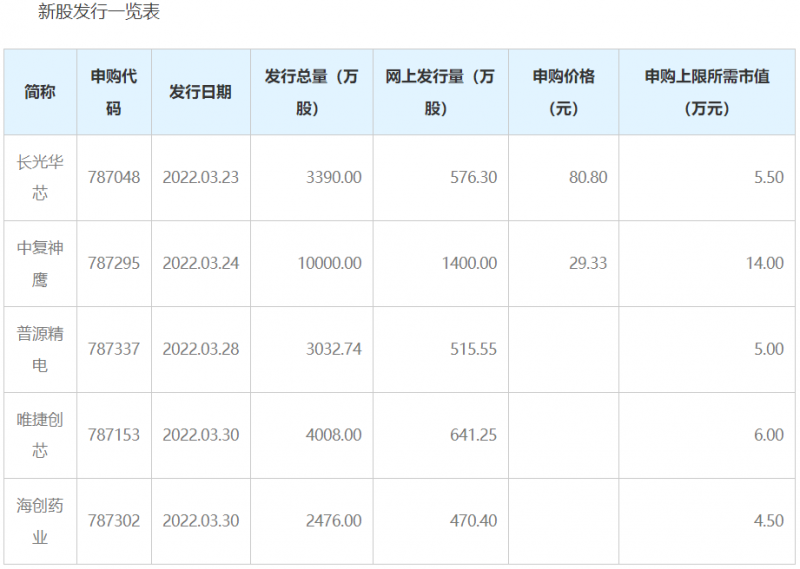Click issue date 2022.03.24
This screenshot has width=800, height=569.
[x=201, y=263]
